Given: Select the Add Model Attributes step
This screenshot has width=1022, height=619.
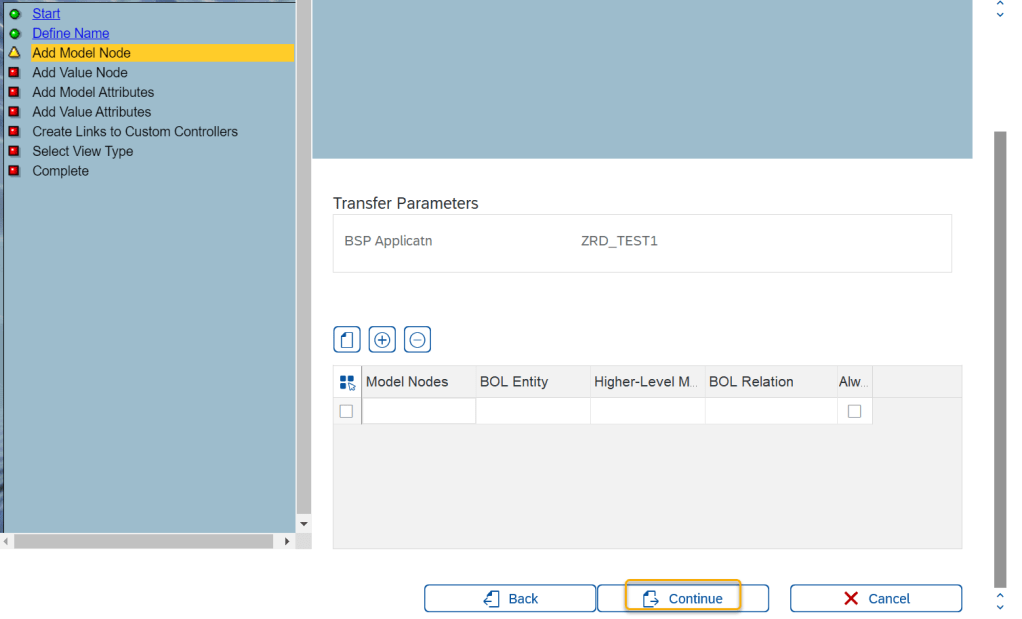Looking at the screenshot, I should pos(93,92).
